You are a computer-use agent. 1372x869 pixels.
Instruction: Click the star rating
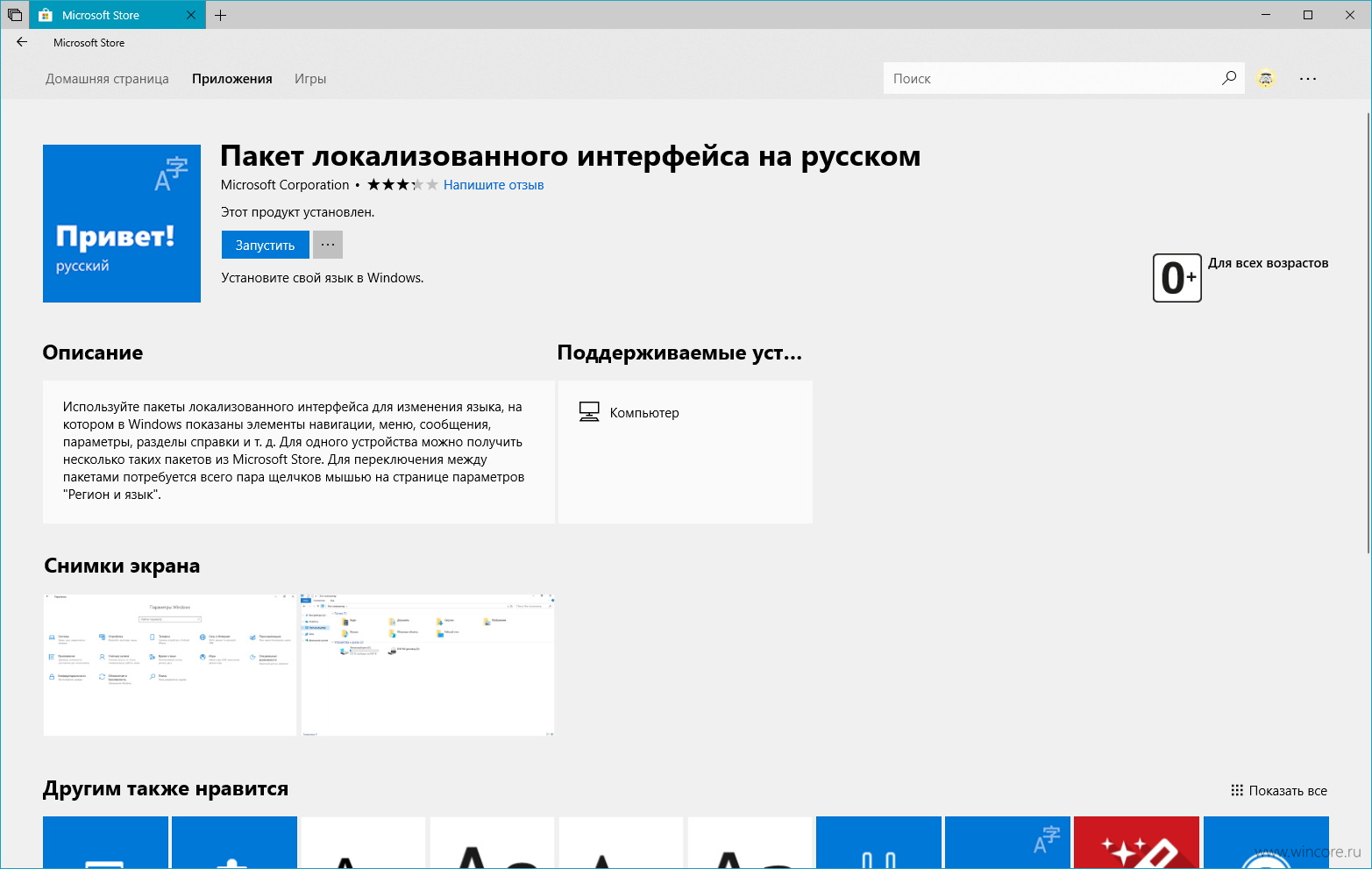tap(402, 184)
